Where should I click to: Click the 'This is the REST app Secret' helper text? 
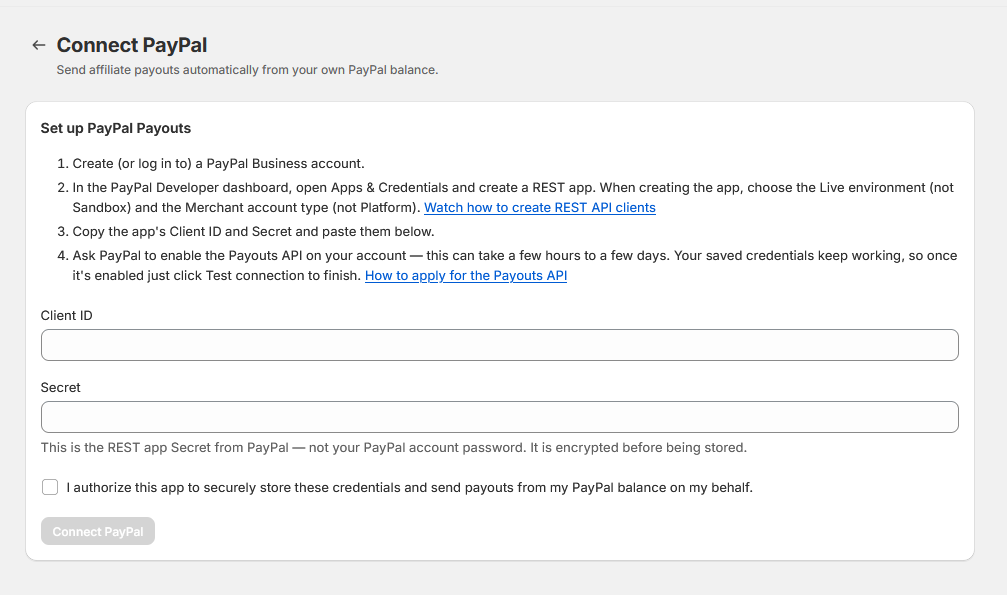coord(394,447)
